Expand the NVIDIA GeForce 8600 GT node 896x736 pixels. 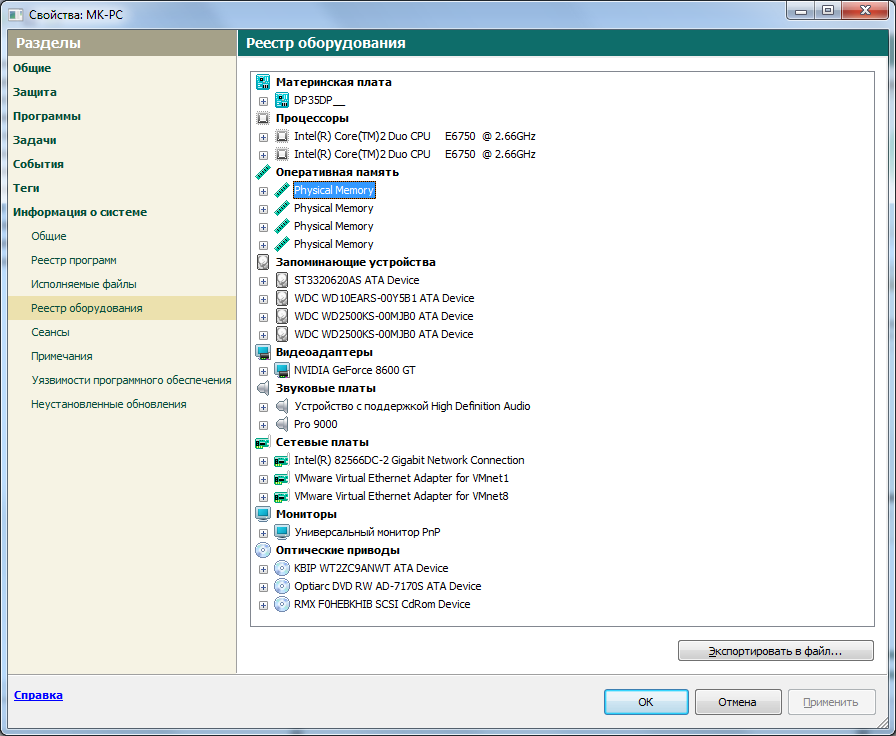pyautogui.click(x=263, y=371)
